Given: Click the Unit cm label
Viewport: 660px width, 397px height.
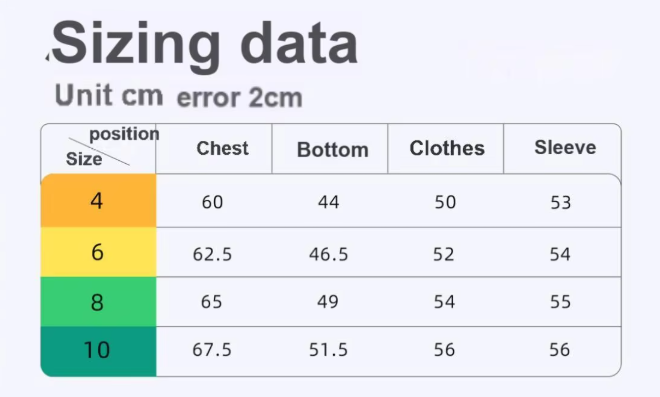Looking at the screenshot, I should pyautogui.click(x=109, y=95).
